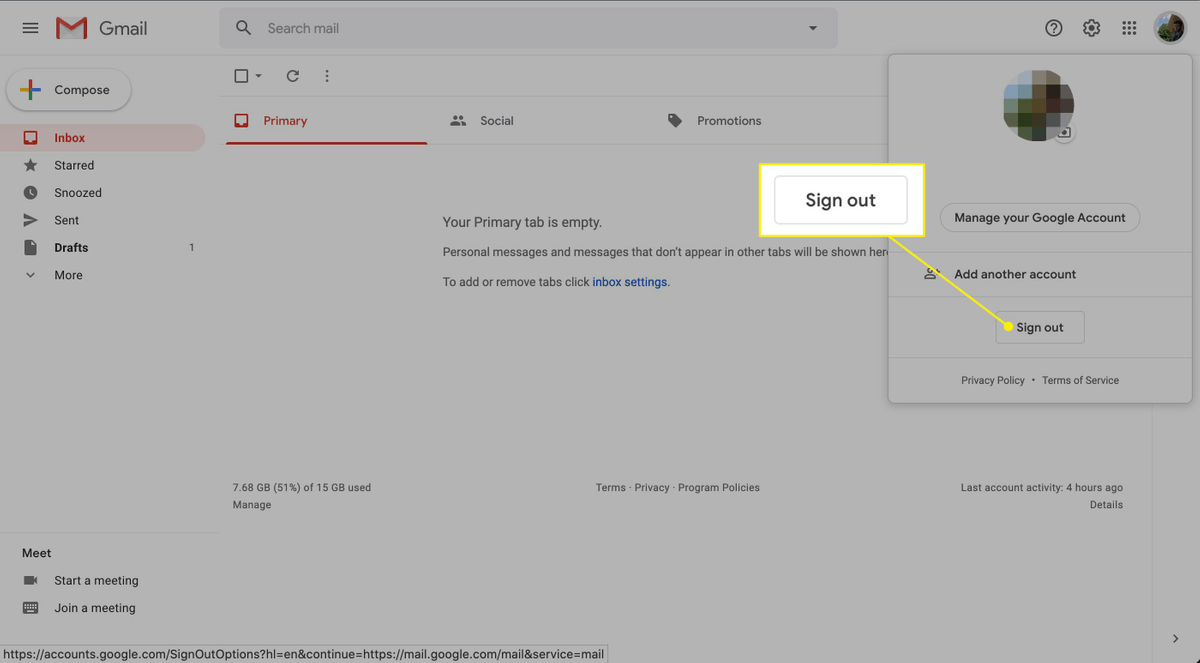1200x663 pixels.
Task: Start a meeting in Meet
Action: (x=96, y=580)
